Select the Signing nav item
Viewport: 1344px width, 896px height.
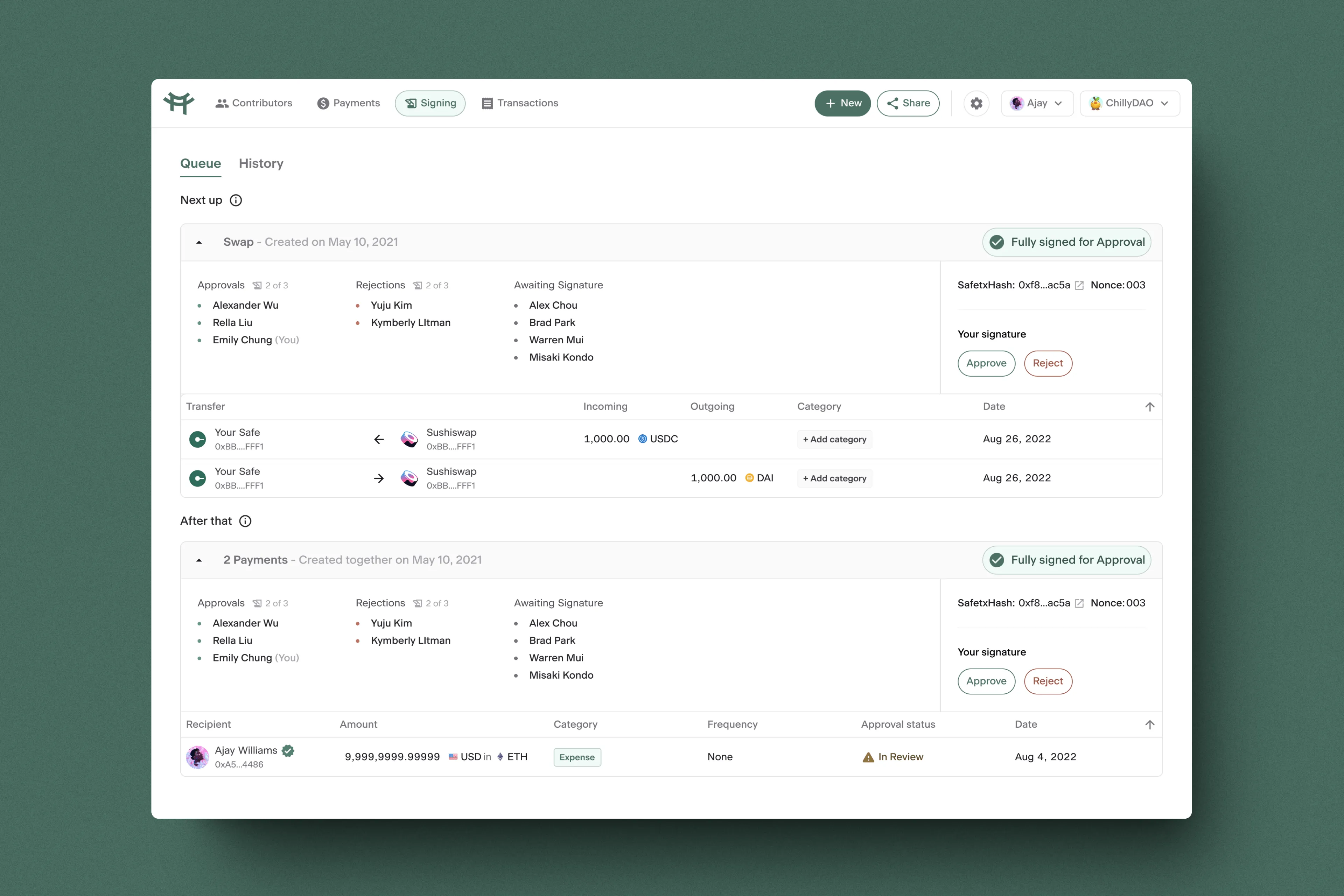click(x=430, y=104)
